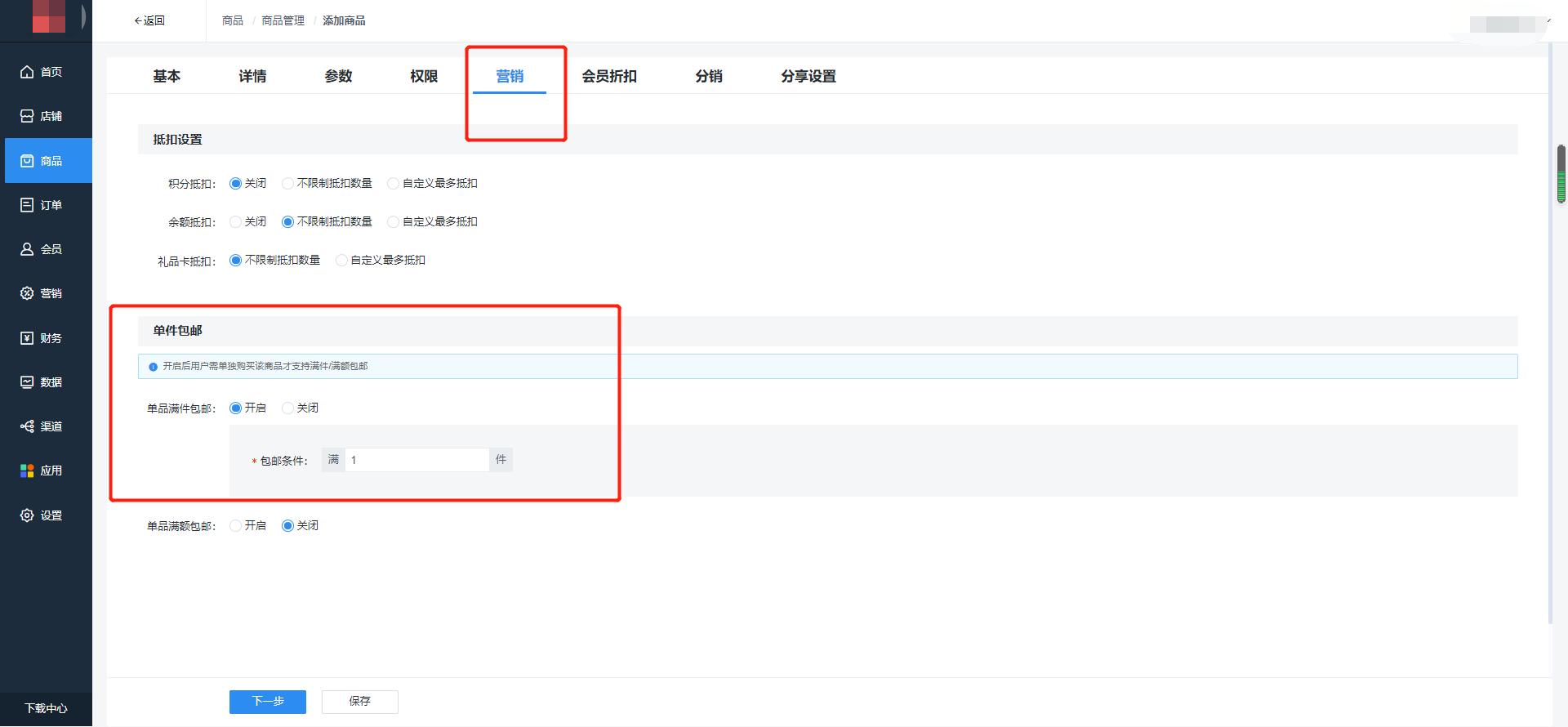The width and height of the screenshot is (1568, 727).
Task: Select the Orders (订单) sidebar icon
Action: click(x=27, y=205)
